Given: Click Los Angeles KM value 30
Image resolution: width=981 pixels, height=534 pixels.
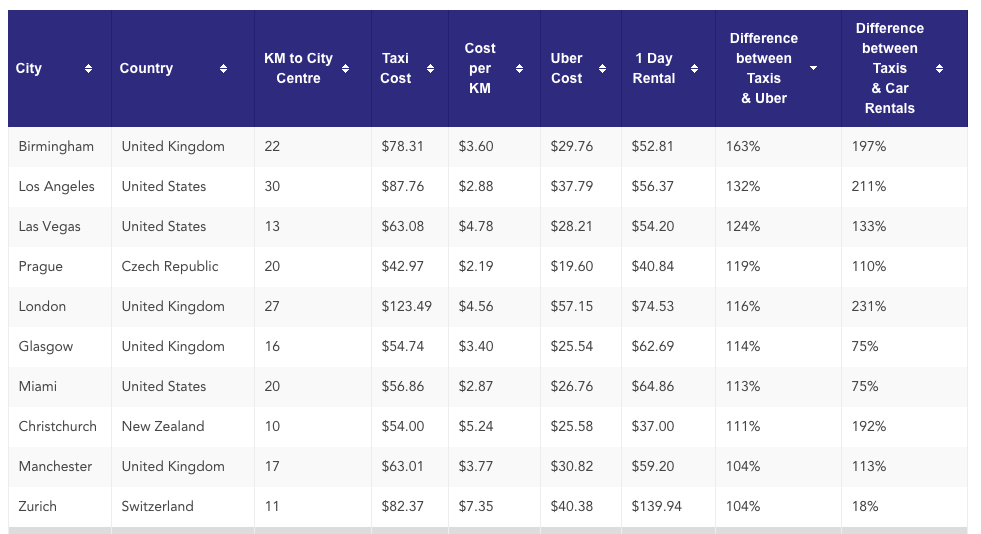Looking at the screenshot, I should point(272,186).
